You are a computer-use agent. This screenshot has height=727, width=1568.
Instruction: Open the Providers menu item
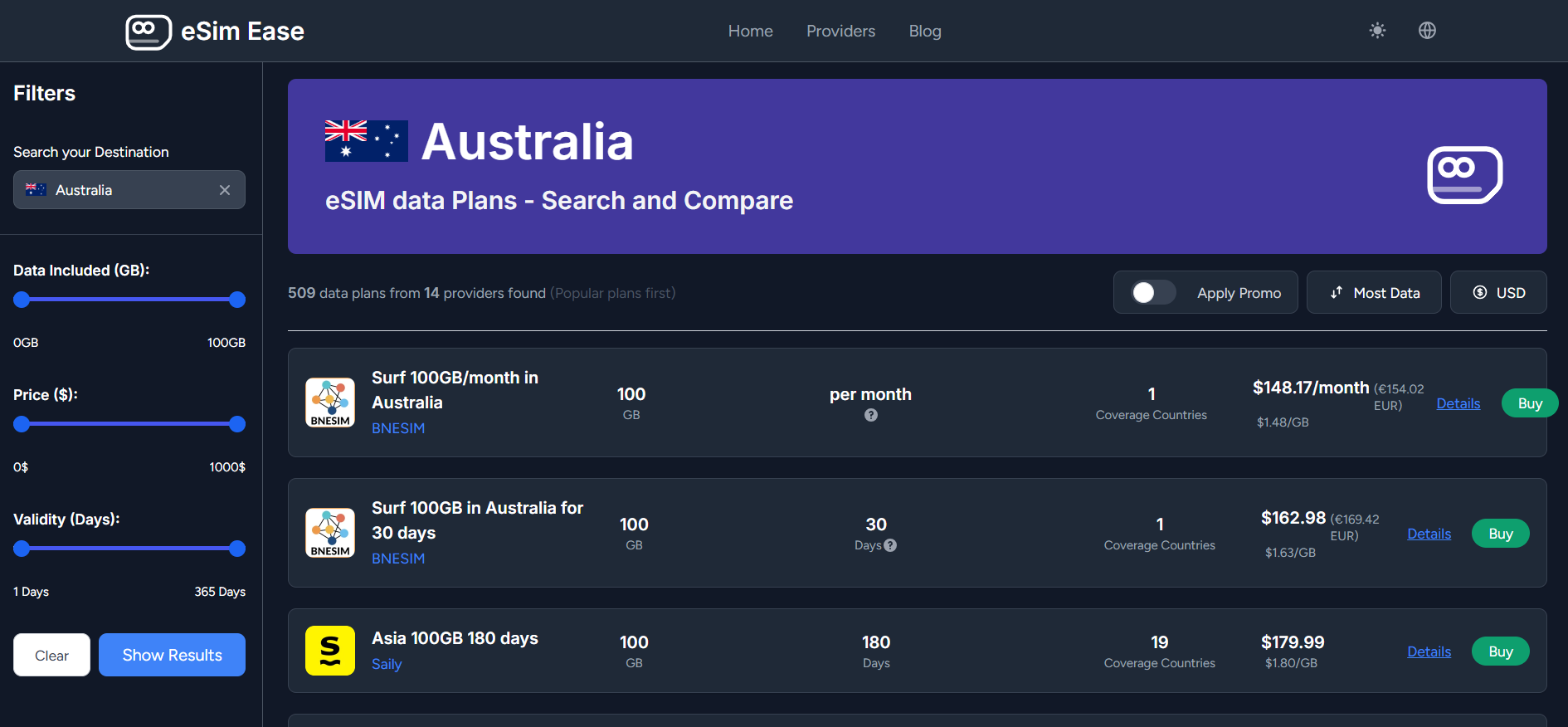point(841,31)
